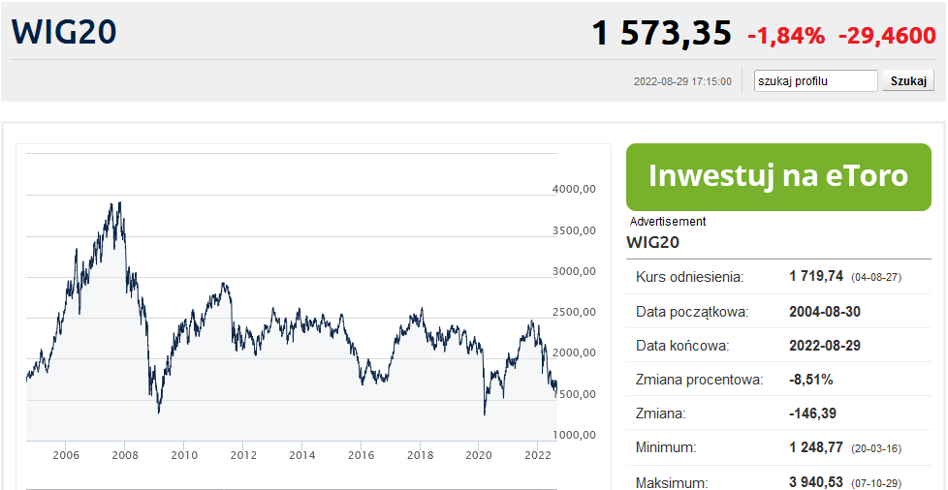
Task: Click the end date 2022-08-29
Action: pos(825,345)
